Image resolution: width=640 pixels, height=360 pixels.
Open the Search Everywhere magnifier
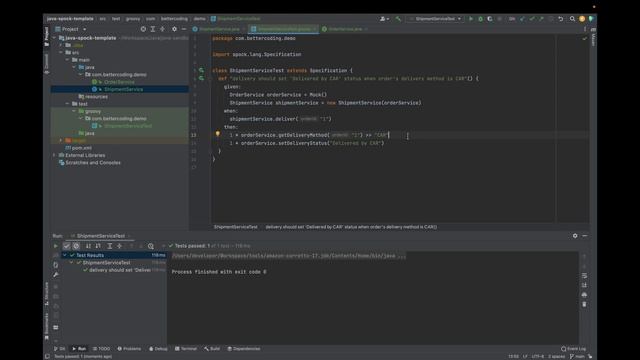tap(572, 19)
